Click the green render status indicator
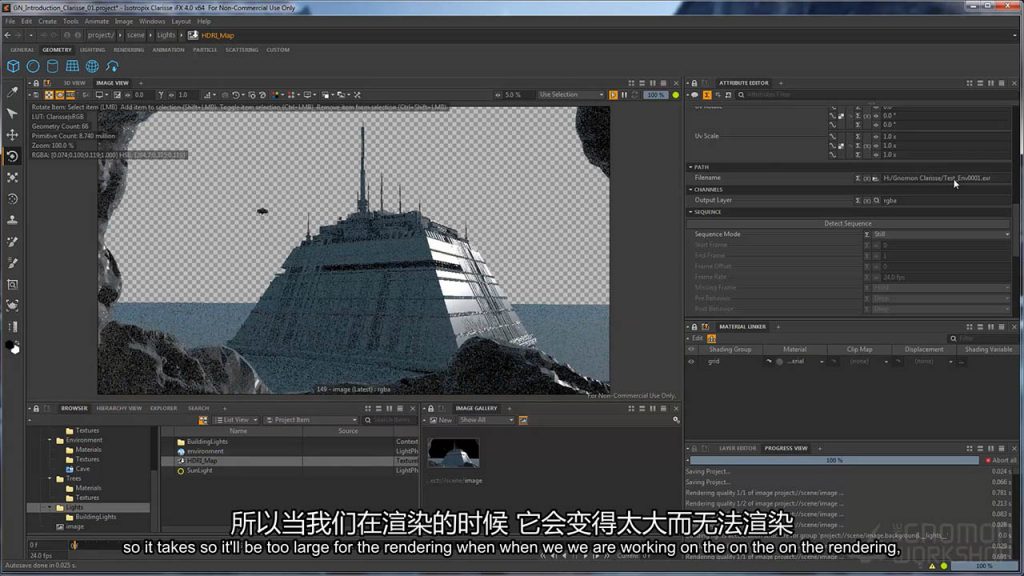The image size is (1024, 576). [x=675, y=95]
